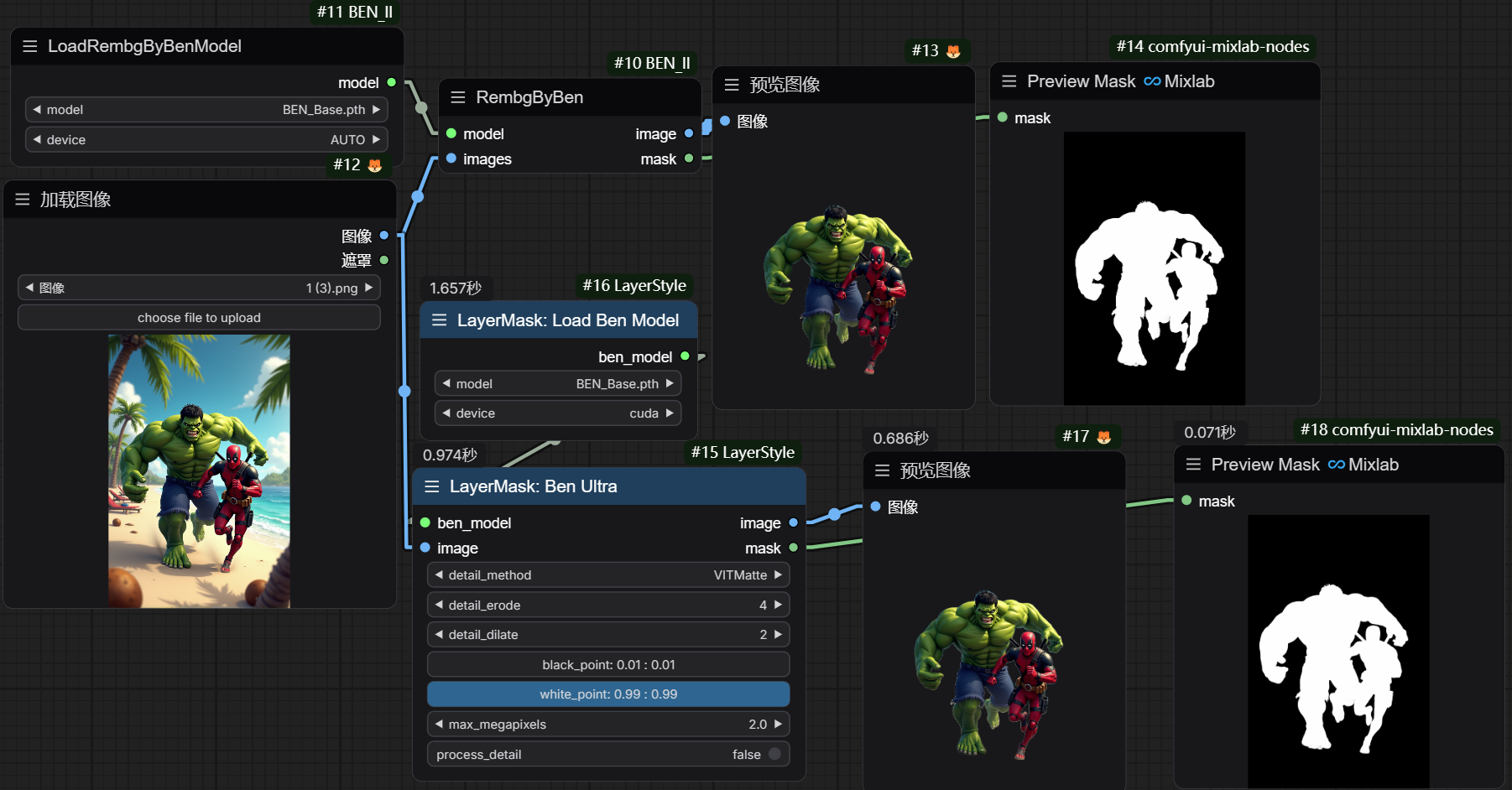Click image output dot on RembgByBen
The height and width of the screenshot is (790, 1512).
pos(689,133)
